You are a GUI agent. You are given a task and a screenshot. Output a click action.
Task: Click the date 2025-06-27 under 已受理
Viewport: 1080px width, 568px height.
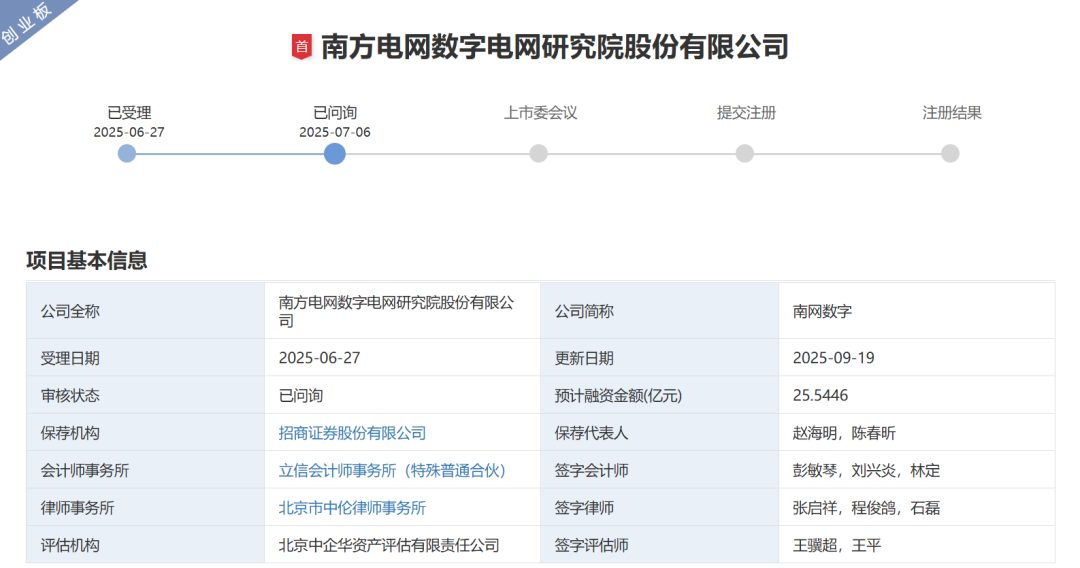tap(129, 132)
